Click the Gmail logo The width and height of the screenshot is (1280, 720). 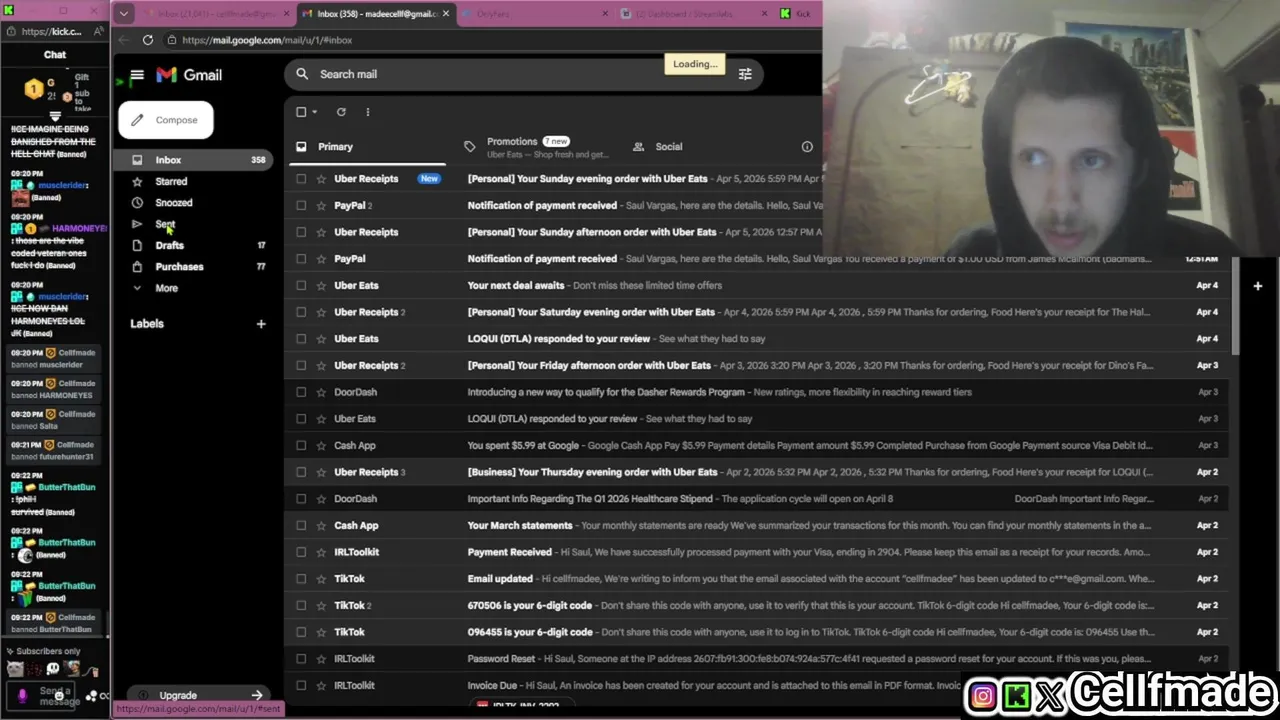[x=190, y=75]
